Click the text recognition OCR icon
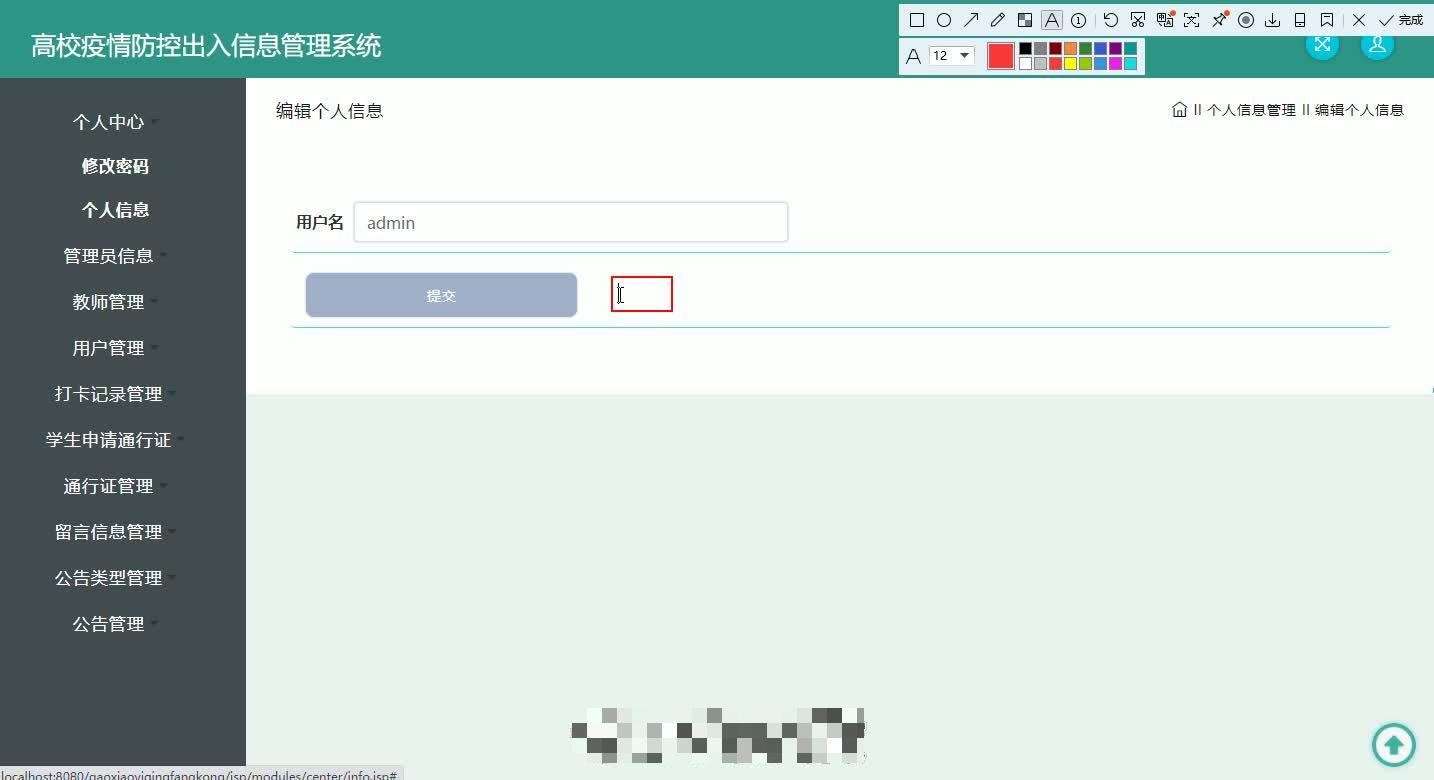Viewport: 1434px width, 780px height. pos(1191,20)
